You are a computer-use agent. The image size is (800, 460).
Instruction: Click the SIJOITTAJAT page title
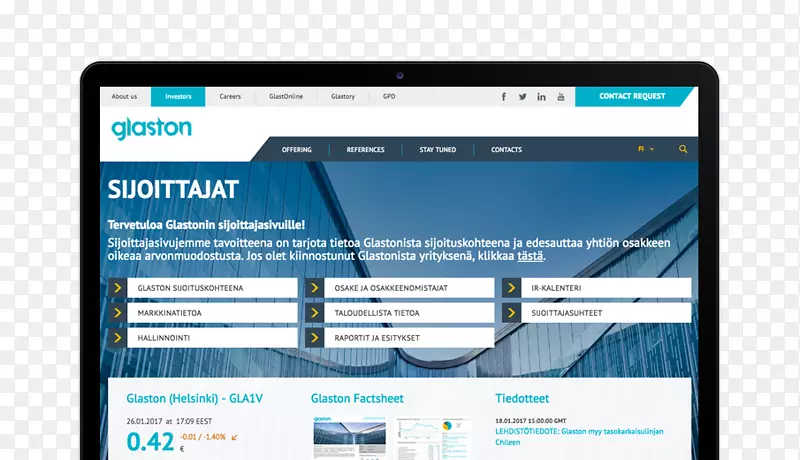click(173, 190)
